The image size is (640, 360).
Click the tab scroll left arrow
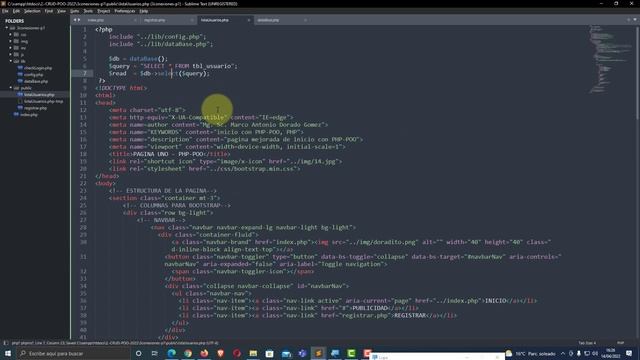pyautogui.click(x=75, y=20)
